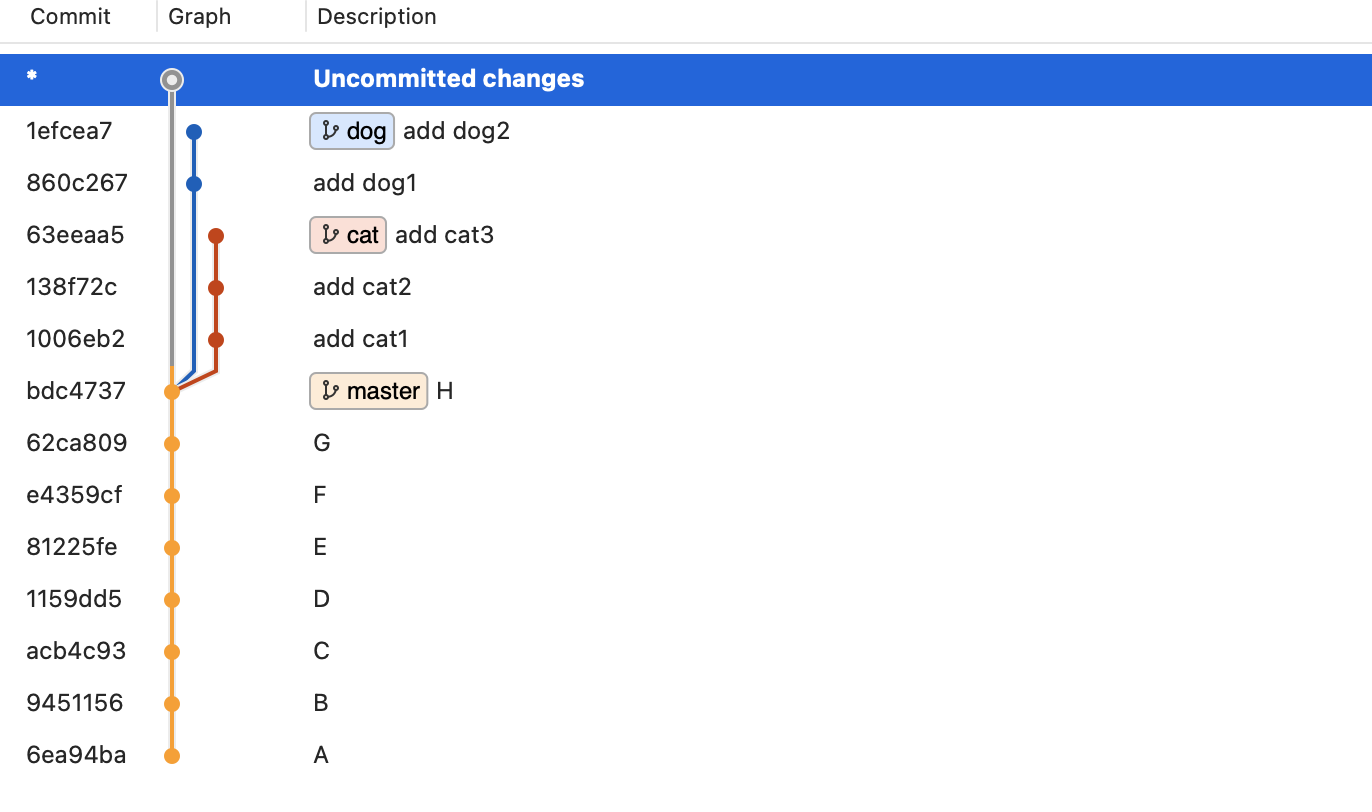Click the commit description A
The height and width of the screenshot is (812, 1372).
click(x=321, y=755)
